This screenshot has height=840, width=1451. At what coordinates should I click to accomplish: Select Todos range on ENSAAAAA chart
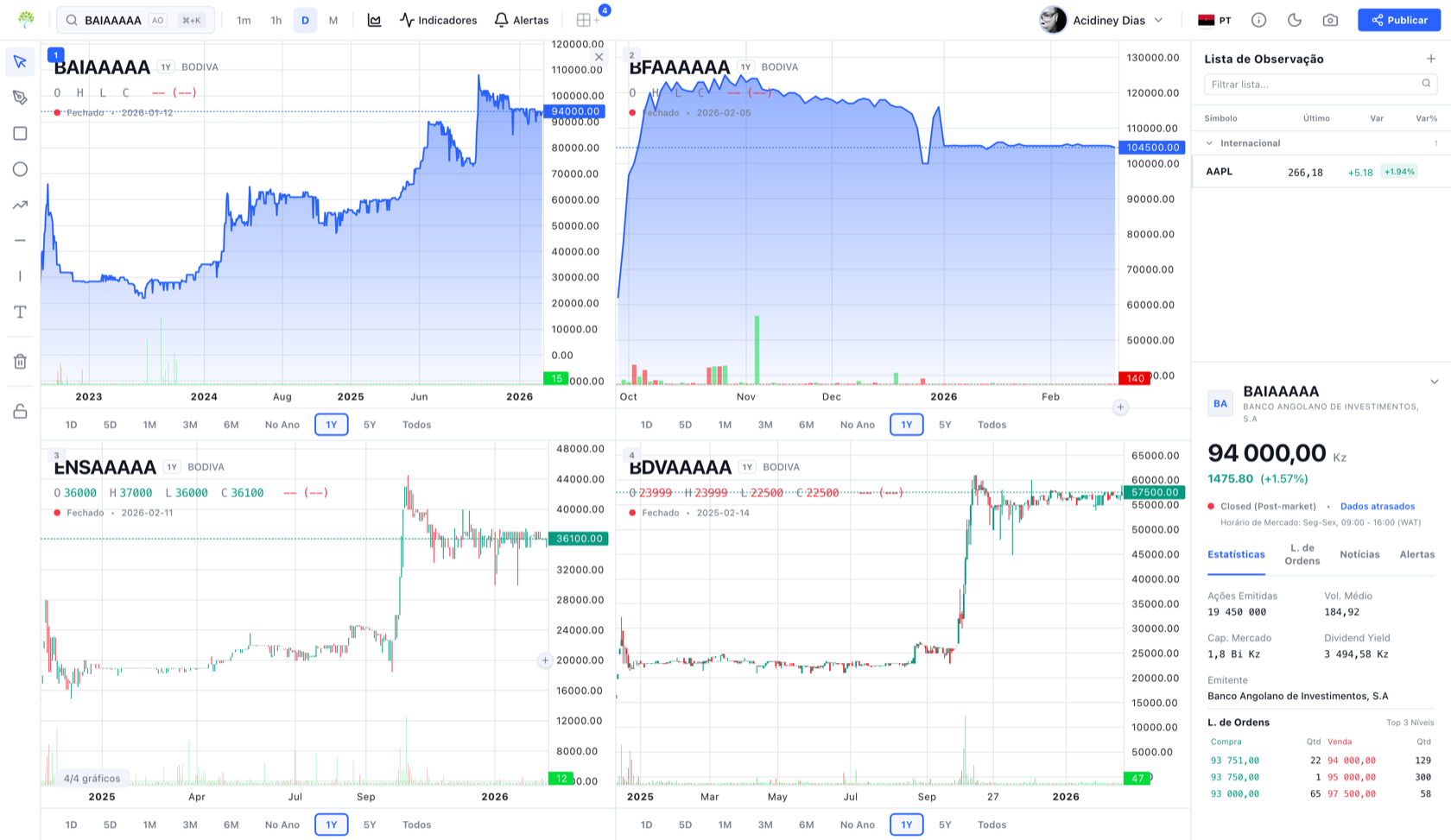[416, 824]
